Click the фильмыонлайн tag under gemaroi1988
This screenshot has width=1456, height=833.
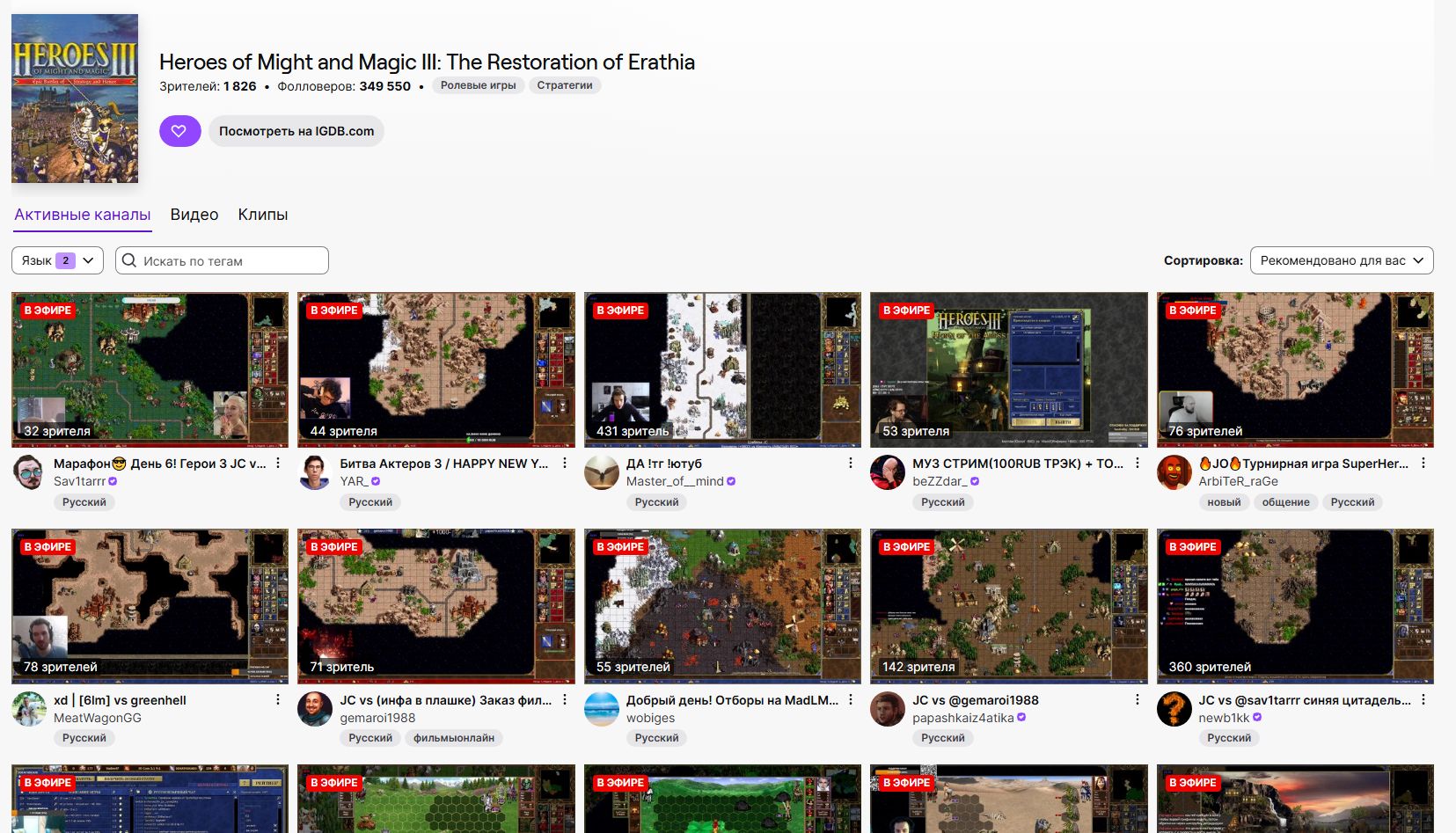click(x=454, y=738)
